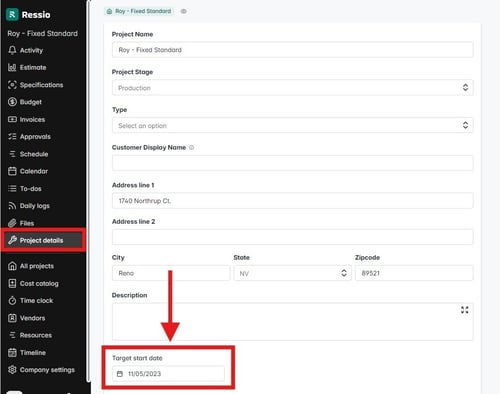This screenshot has height=394, width=500.
Task: Click the Project details wrench icon
Action: pos(12,240)
